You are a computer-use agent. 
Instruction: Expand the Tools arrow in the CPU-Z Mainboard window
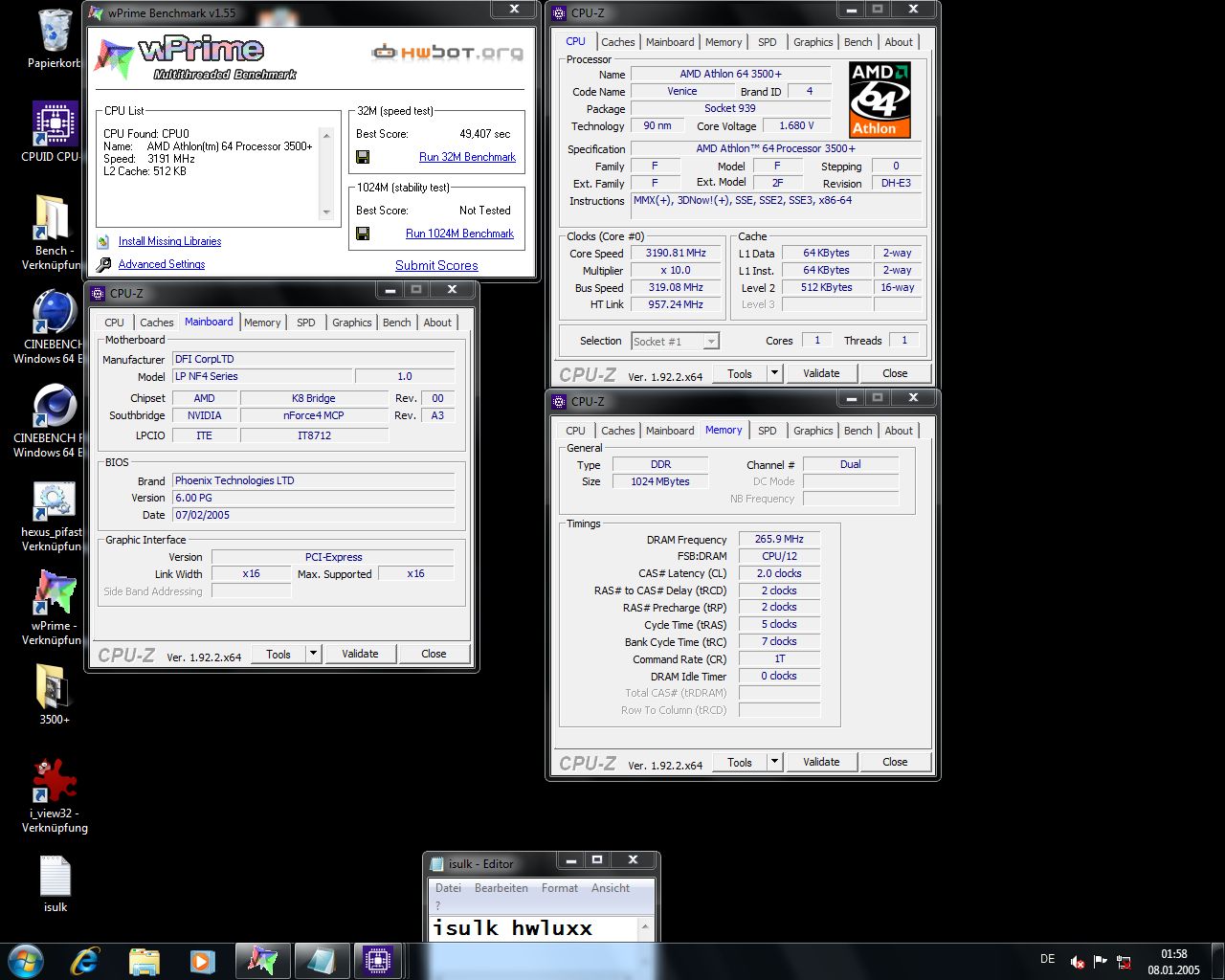(x=313, y=654)
